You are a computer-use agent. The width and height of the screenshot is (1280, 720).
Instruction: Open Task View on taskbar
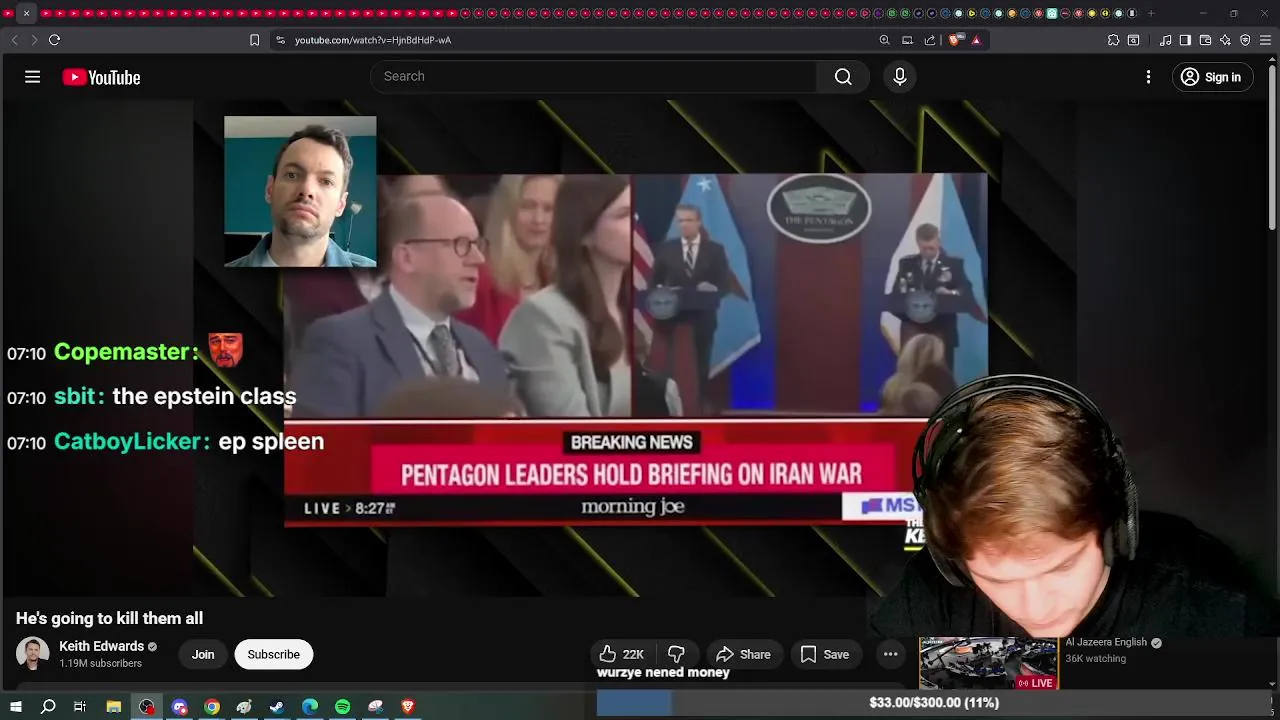[80, 706]
